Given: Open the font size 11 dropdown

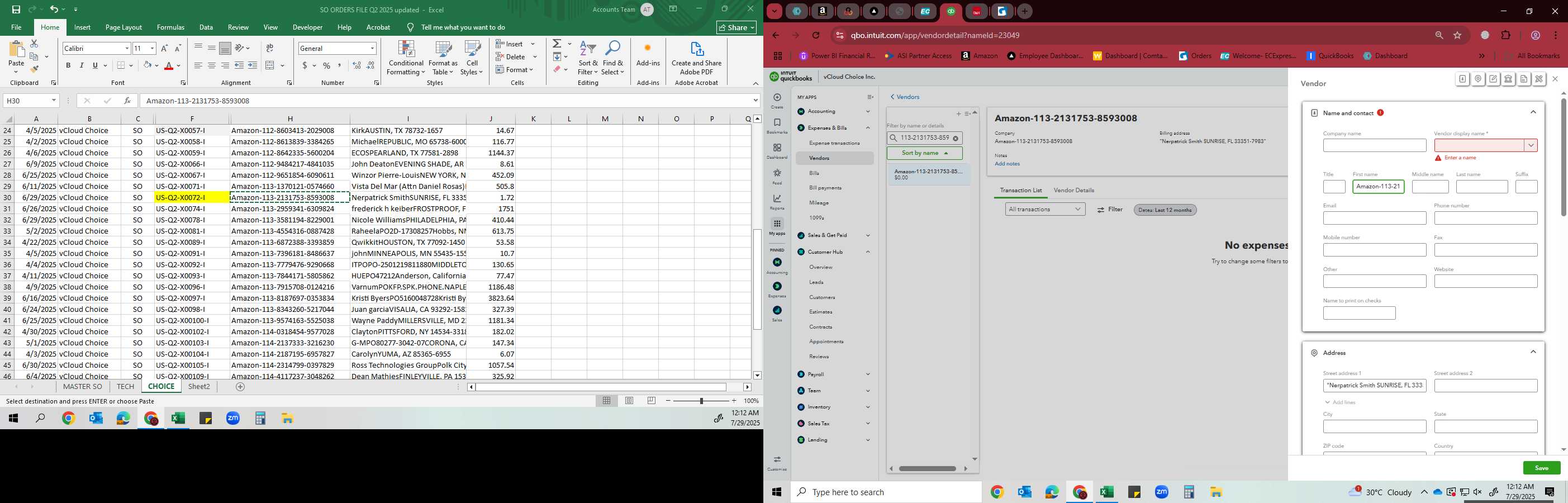Looking at the screenshot, I should pos(152,48).
